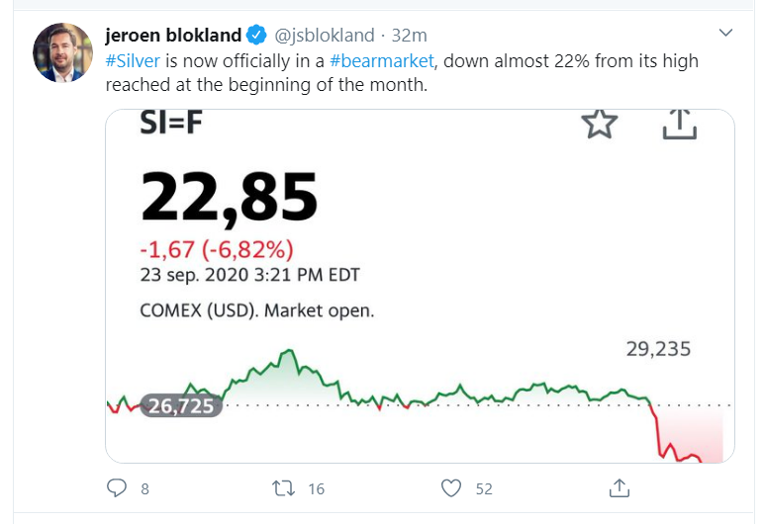The width and height of the screenshot is (764, 524).
Task: Click the red -1,67 (-6,82%) change text
Action: pos(216,250)
